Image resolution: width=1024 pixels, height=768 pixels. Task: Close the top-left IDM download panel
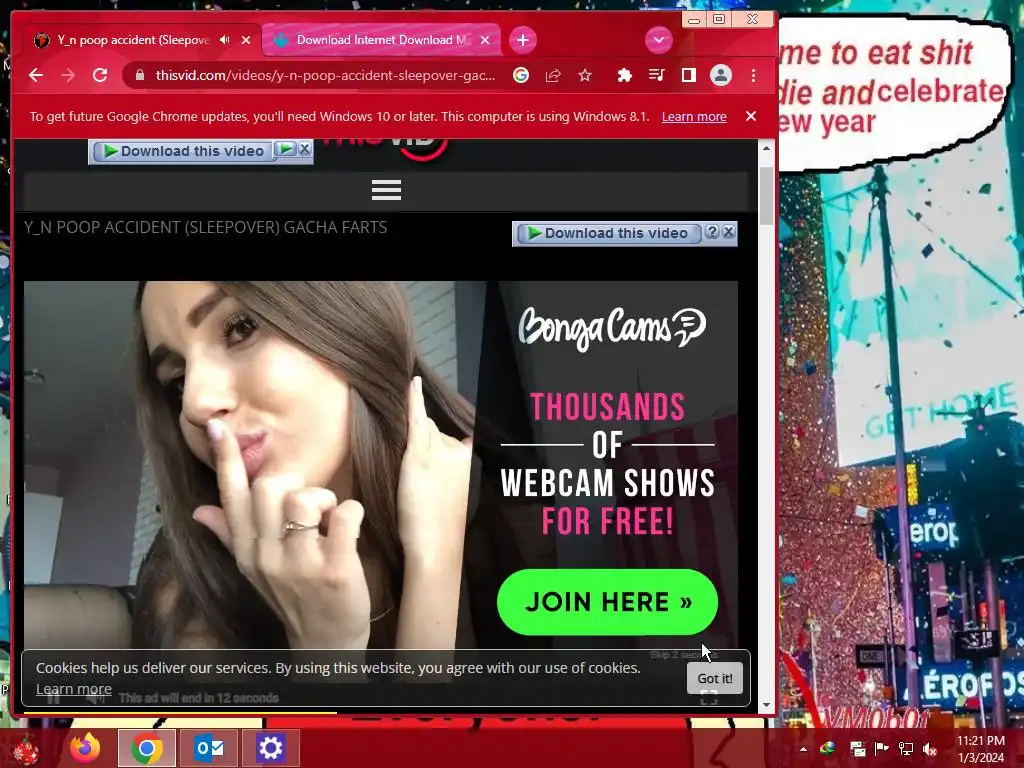pos(304,149)
